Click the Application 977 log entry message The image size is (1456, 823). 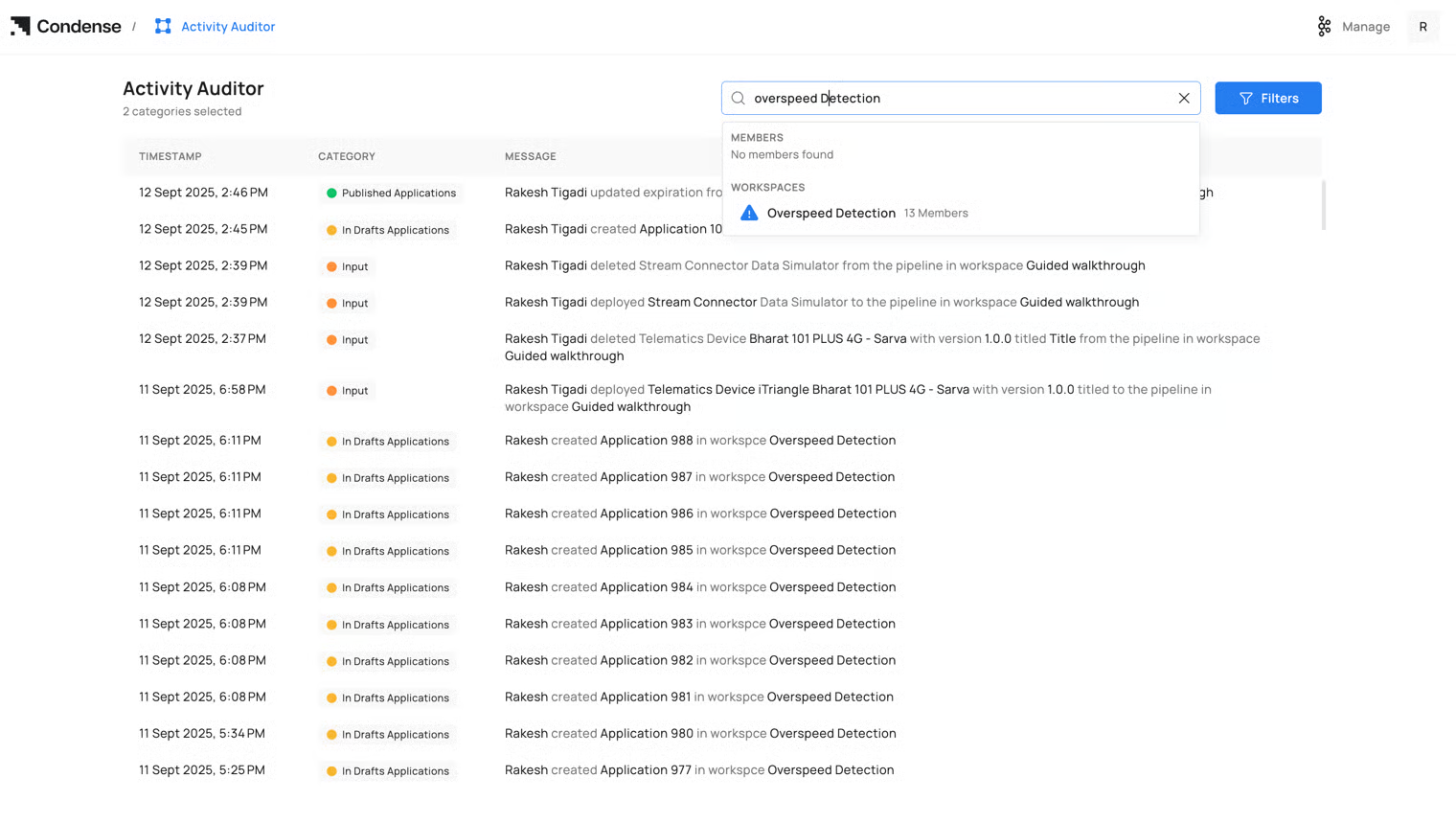(699, 770)
